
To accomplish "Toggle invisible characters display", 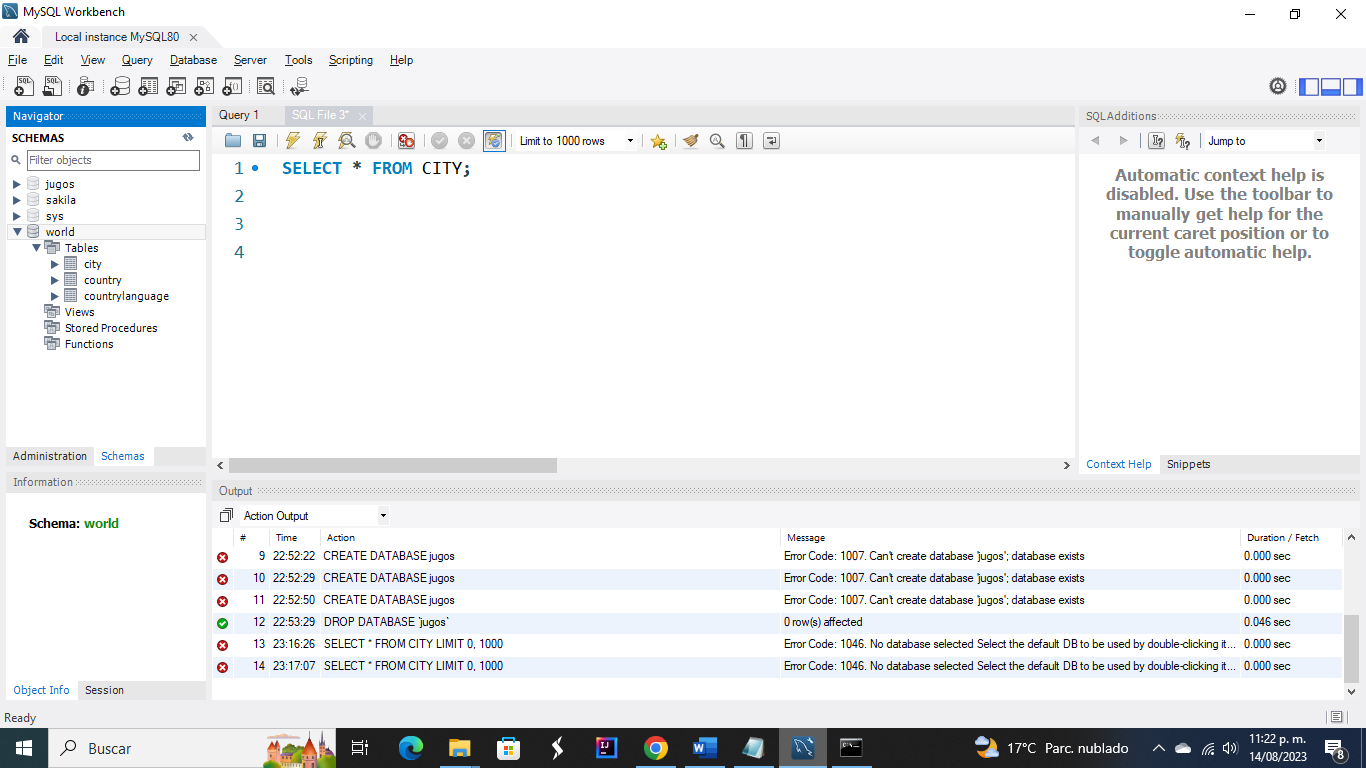I will [x=744, y=141].
